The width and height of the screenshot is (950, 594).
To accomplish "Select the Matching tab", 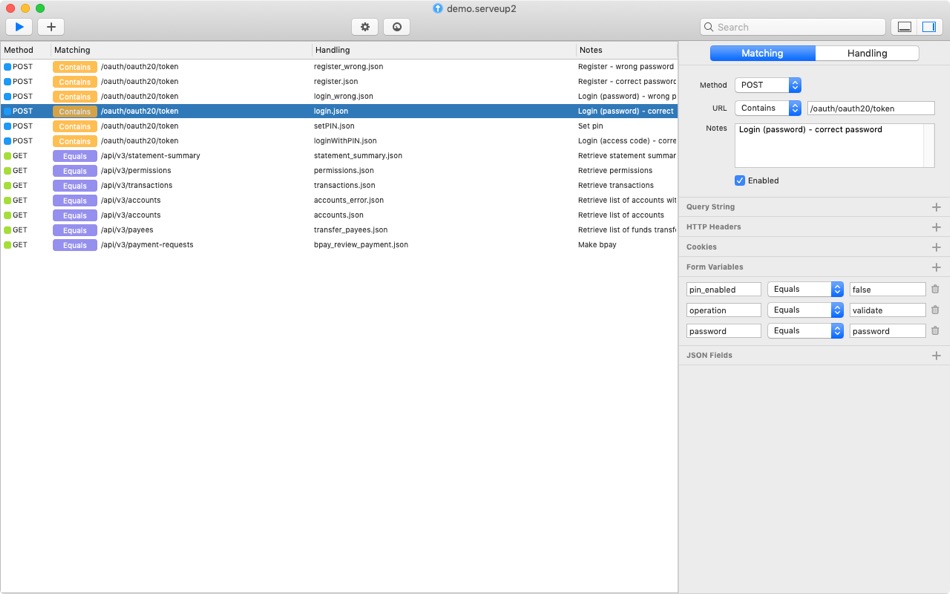I will [x=762, y=53].
